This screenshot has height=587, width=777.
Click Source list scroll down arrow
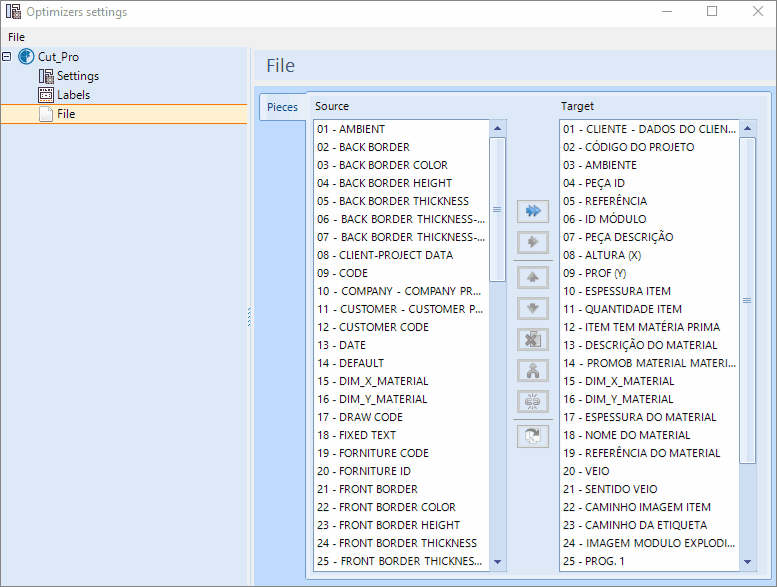[498, 562]
